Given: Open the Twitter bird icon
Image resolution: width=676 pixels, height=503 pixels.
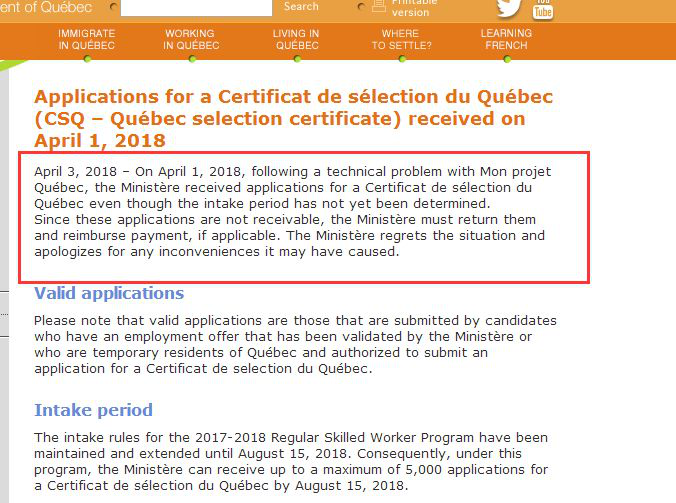Looking at the screenshot, I should point(508,8).
